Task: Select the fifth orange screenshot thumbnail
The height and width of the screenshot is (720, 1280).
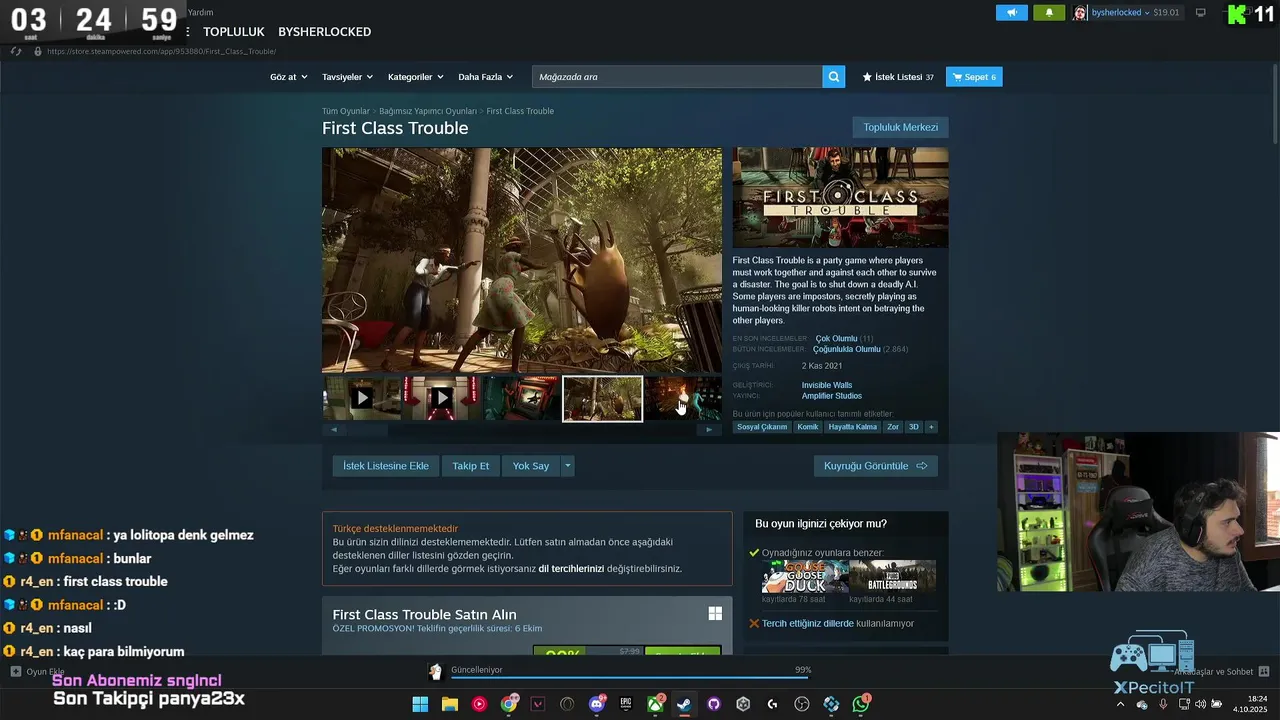Action: point(683,398)
